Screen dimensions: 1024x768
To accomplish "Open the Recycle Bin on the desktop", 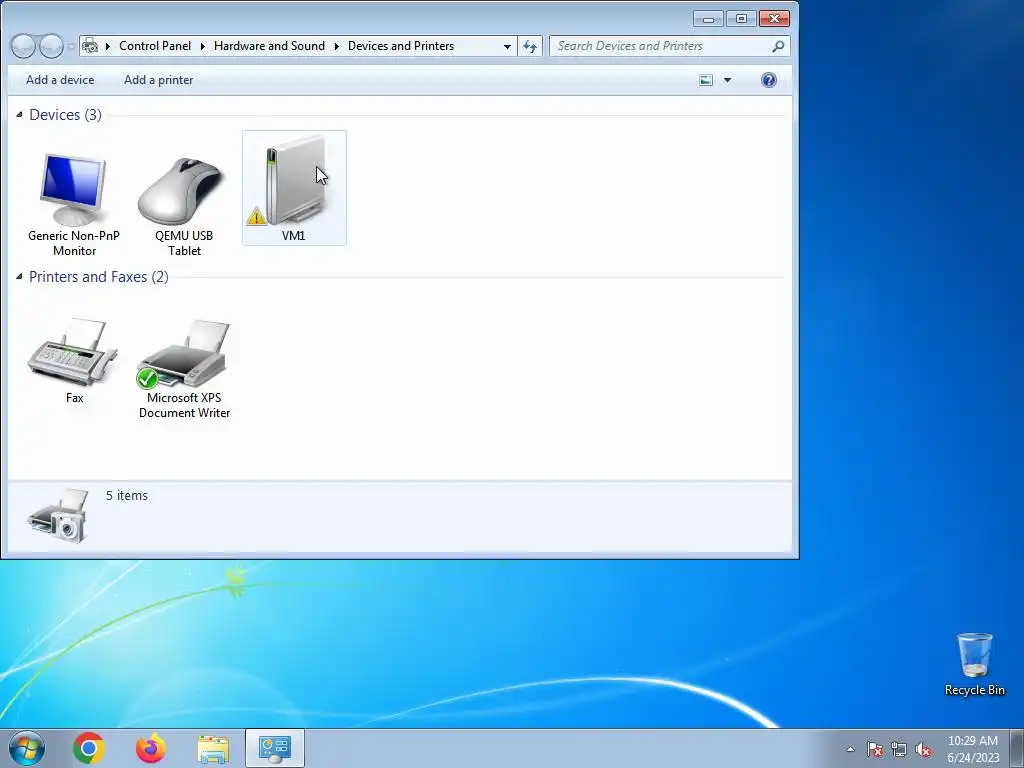I will tap(974, 664).
